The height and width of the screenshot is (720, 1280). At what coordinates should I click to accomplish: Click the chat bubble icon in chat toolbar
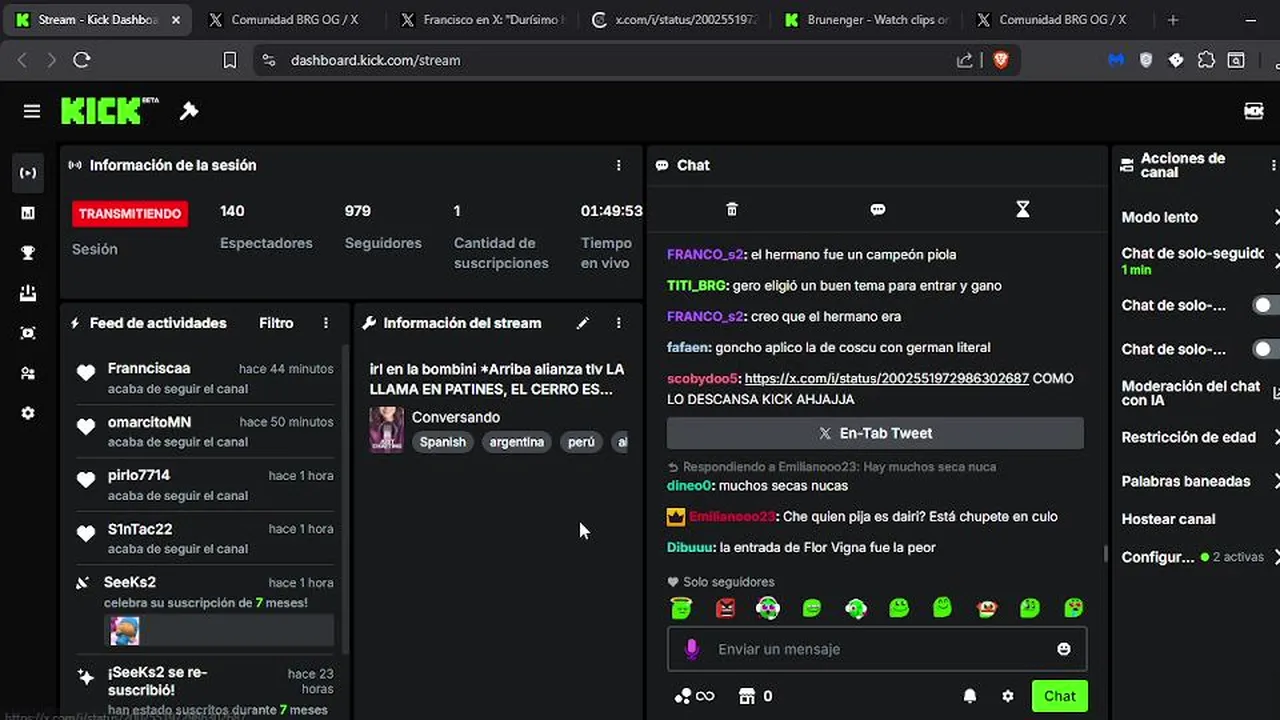click(878, 209)
